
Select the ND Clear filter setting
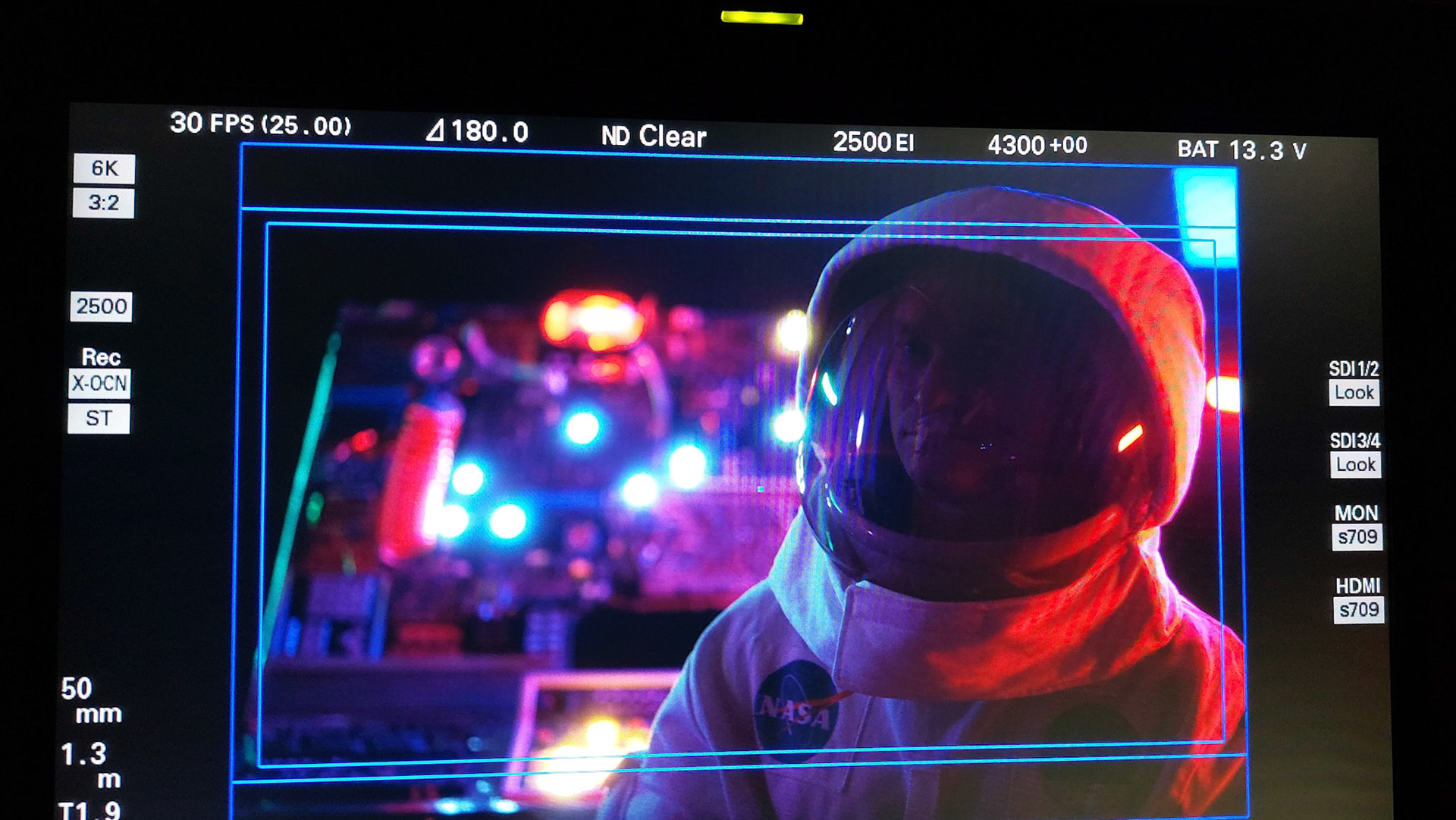[x=654, y=137]
